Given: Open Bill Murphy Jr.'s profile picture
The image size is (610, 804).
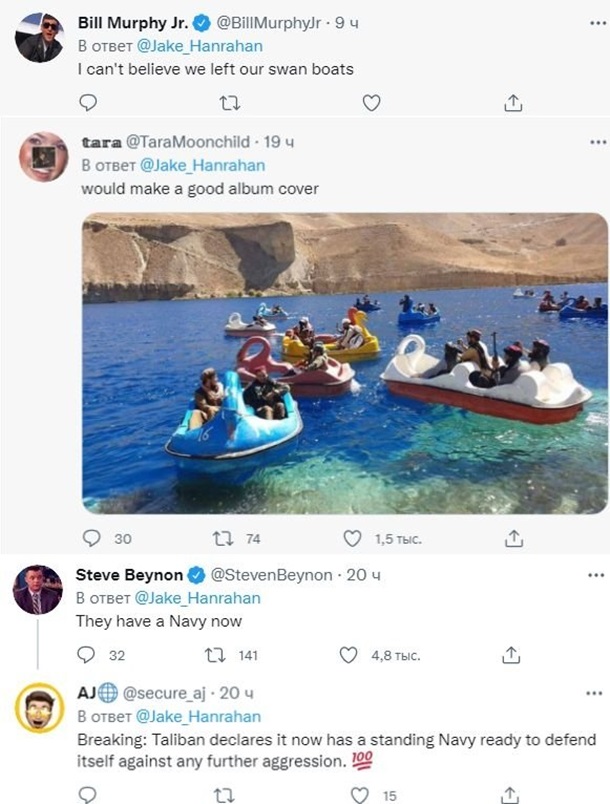Looking at the screenshot, I should click(39, 39).
